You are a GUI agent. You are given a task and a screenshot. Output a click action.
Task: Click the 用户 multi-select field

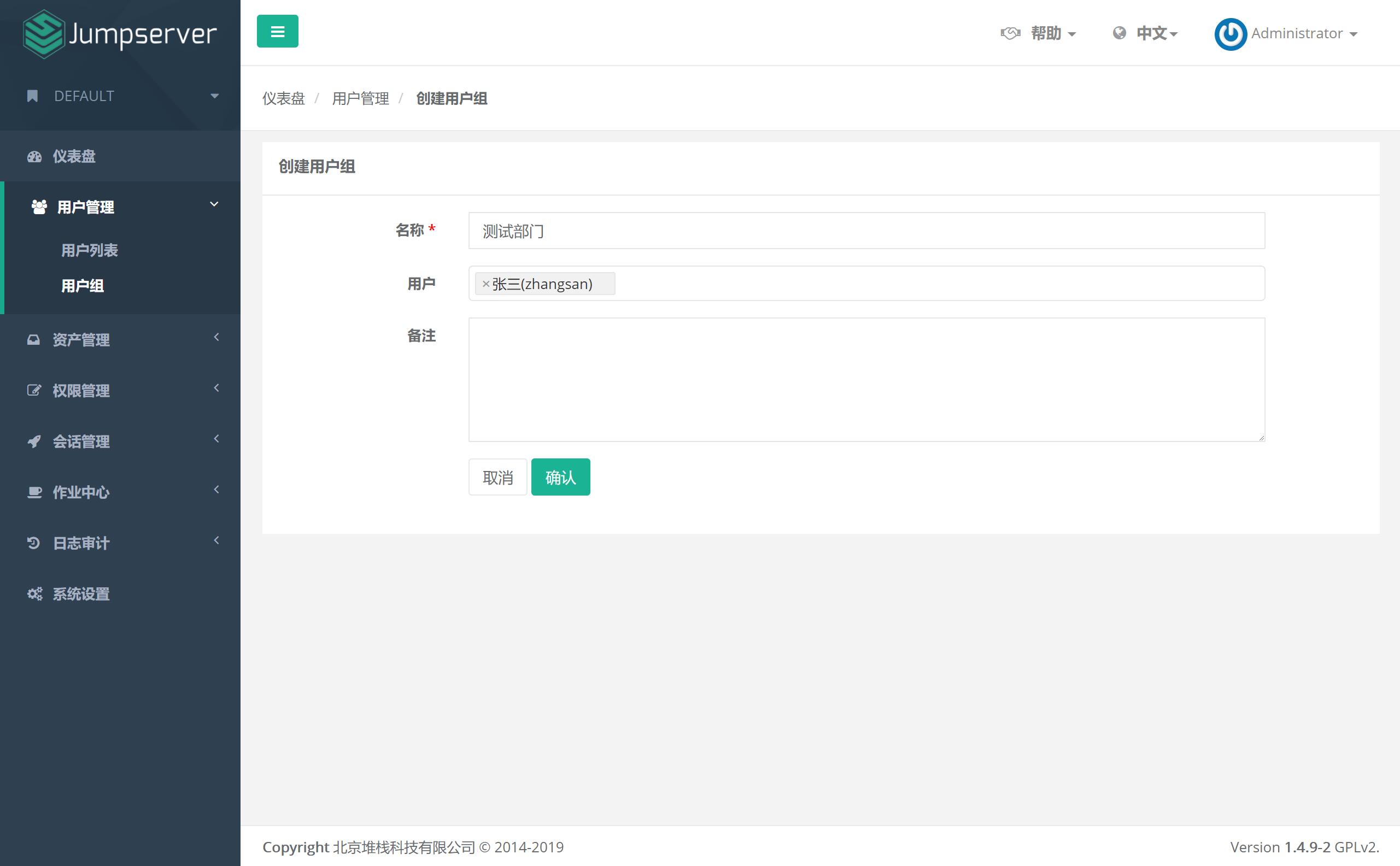pyautogui.click(x=866, y=284)
